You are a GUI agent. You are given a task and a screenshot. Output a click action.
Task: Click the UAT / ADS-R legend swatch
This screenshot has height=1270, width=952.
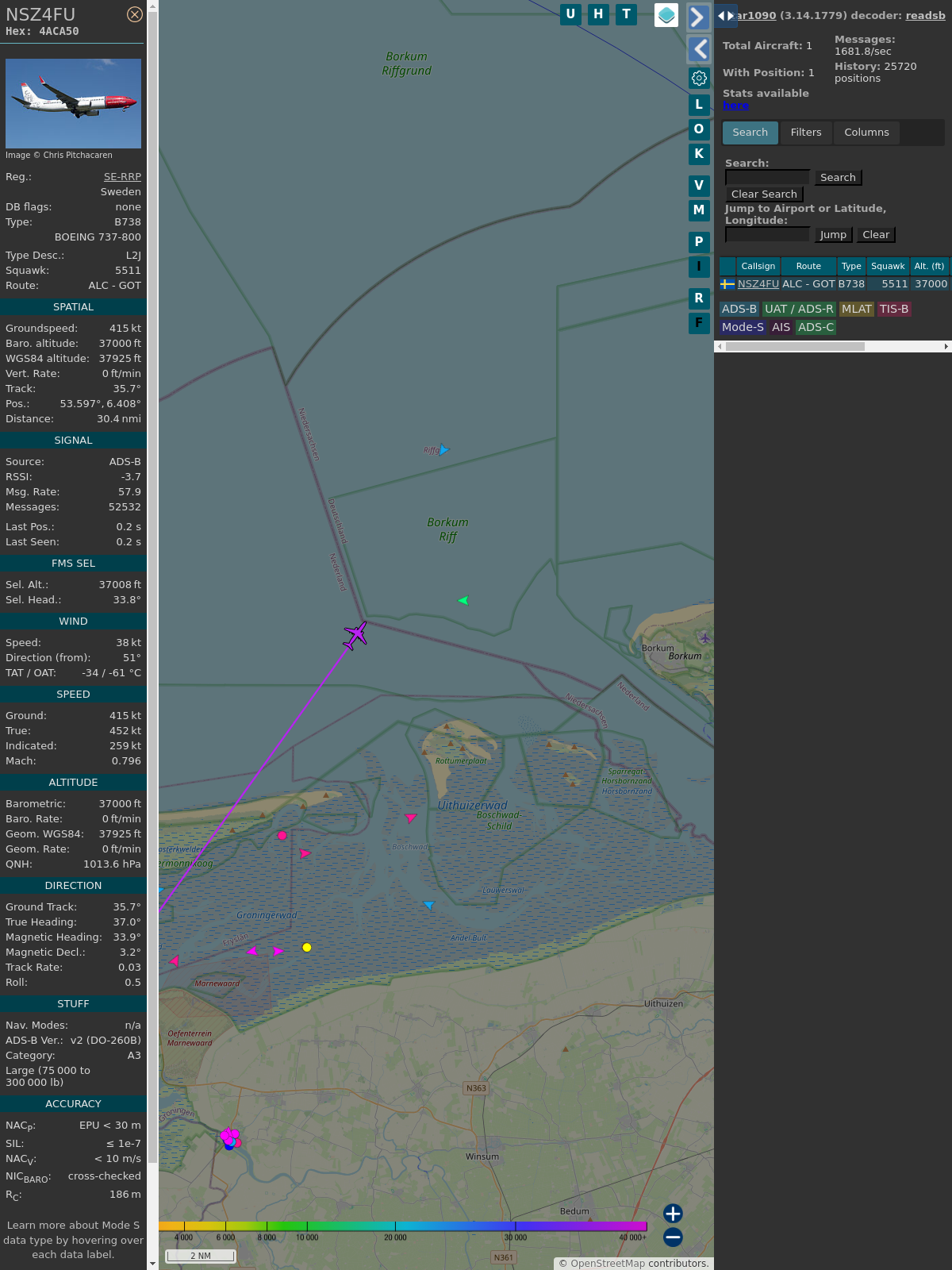(799, 310)
